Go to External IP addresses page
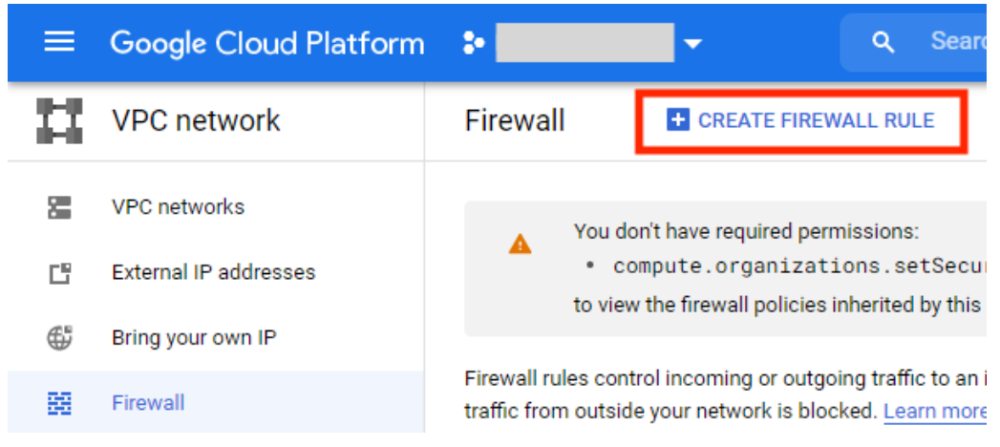 coord(213,273)
